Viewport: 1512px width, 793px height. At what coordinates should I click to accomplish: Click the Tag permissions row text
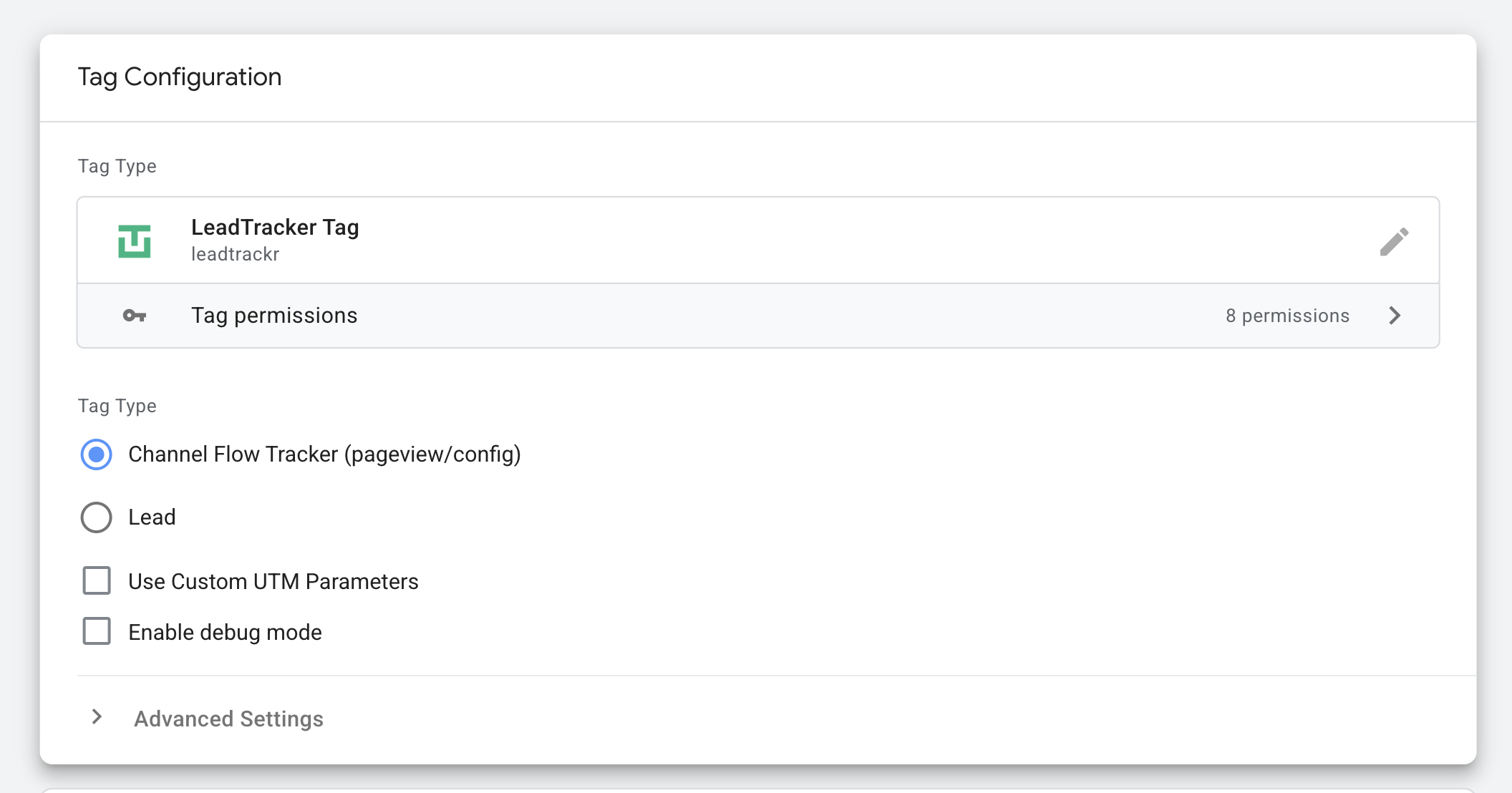tap(274, 316)
